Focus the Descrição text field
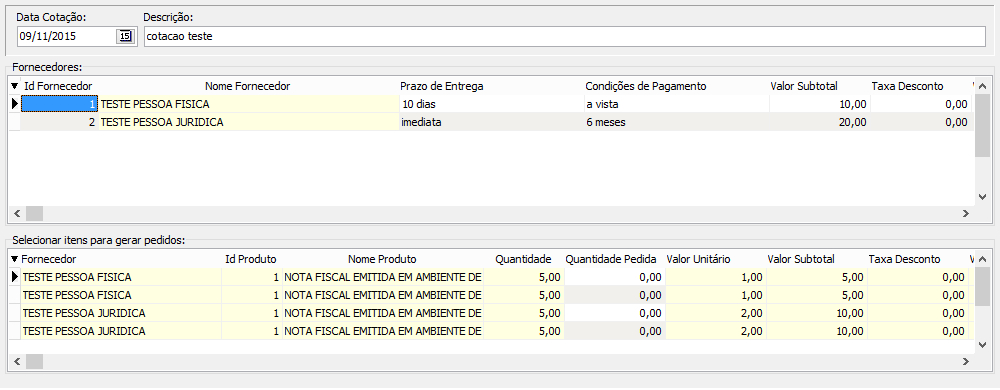The image size is (1000, 390). point(564,36)
